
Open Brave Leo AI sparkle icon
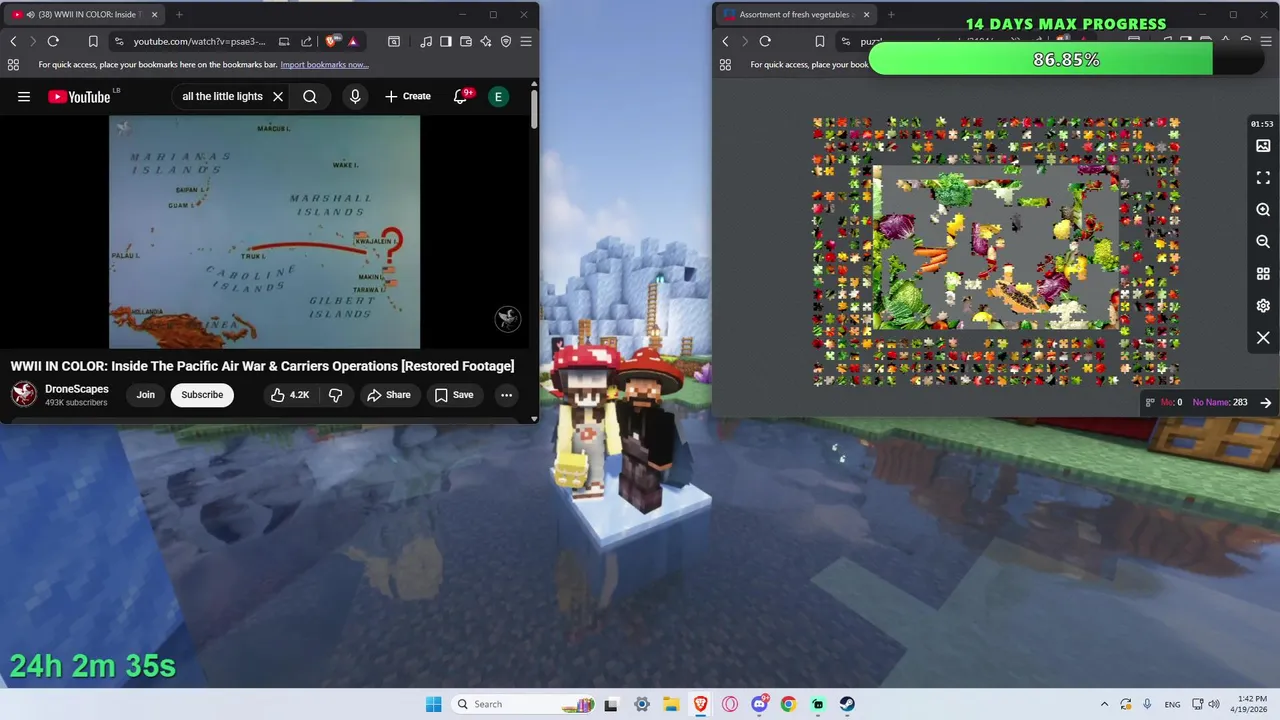[x=486, y=41]
